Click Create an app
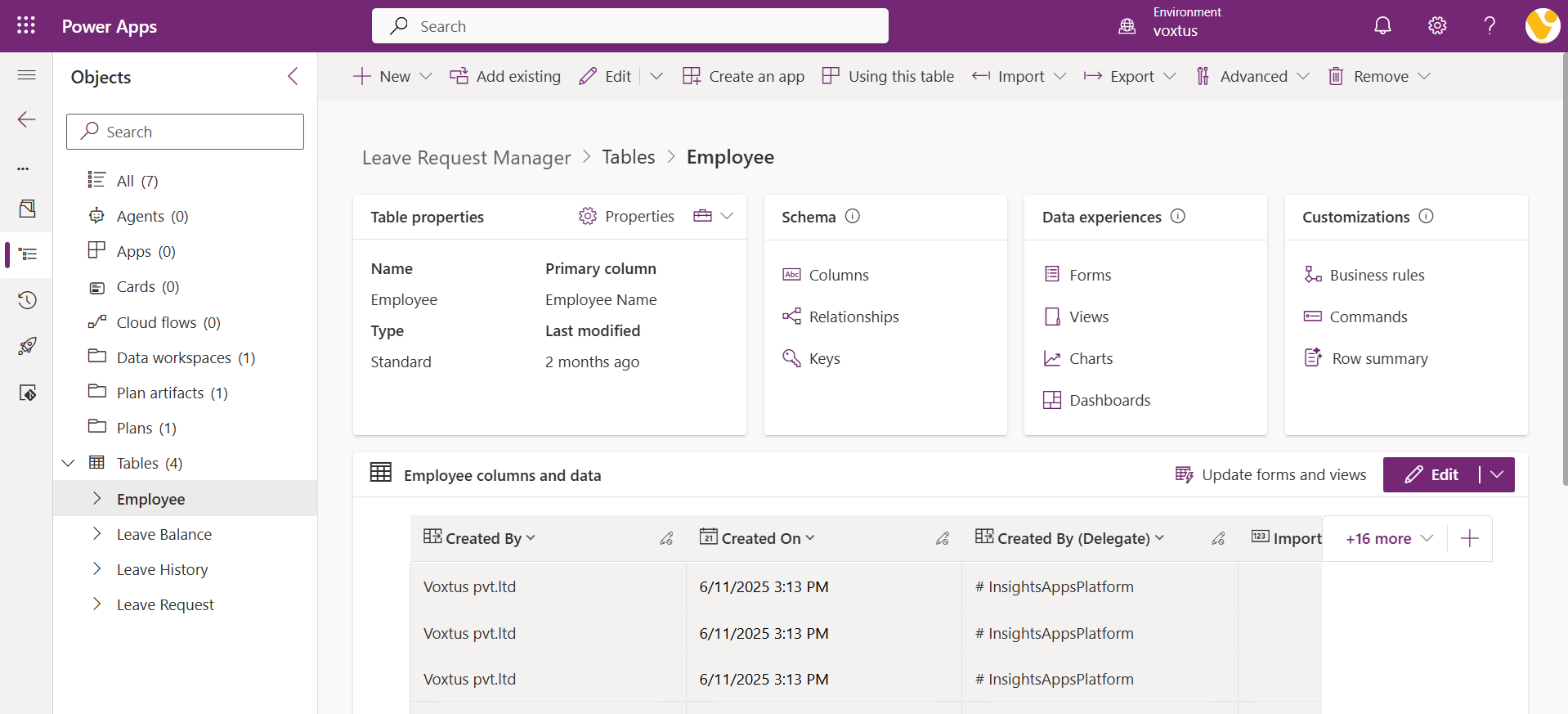The height and width of the screenshot is (714, 1568). pos(743,76)
